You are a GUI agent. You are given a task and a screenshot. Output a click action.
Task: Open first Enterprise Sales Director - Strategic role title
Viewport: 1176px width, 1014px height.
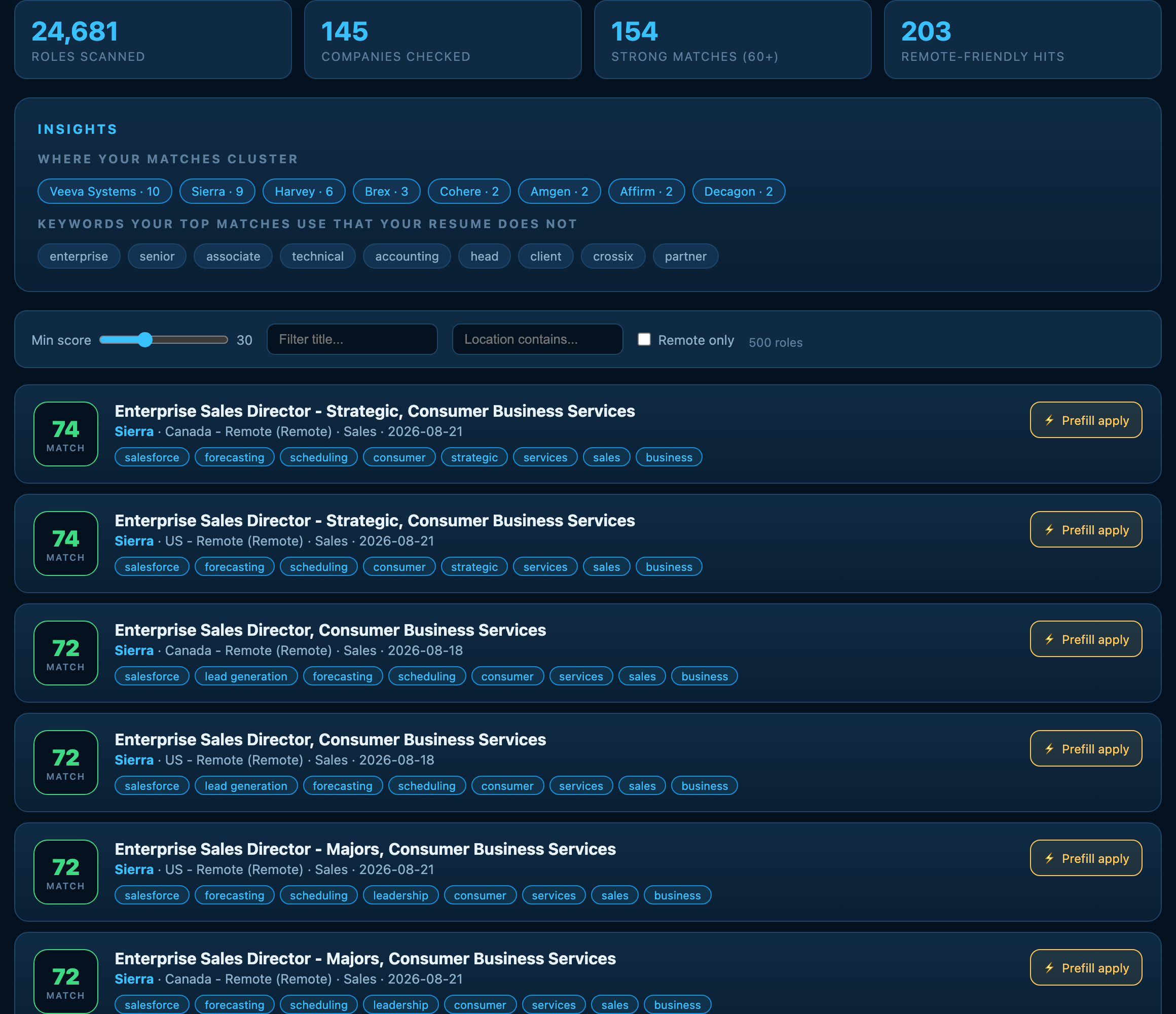[x=375, y=411]
